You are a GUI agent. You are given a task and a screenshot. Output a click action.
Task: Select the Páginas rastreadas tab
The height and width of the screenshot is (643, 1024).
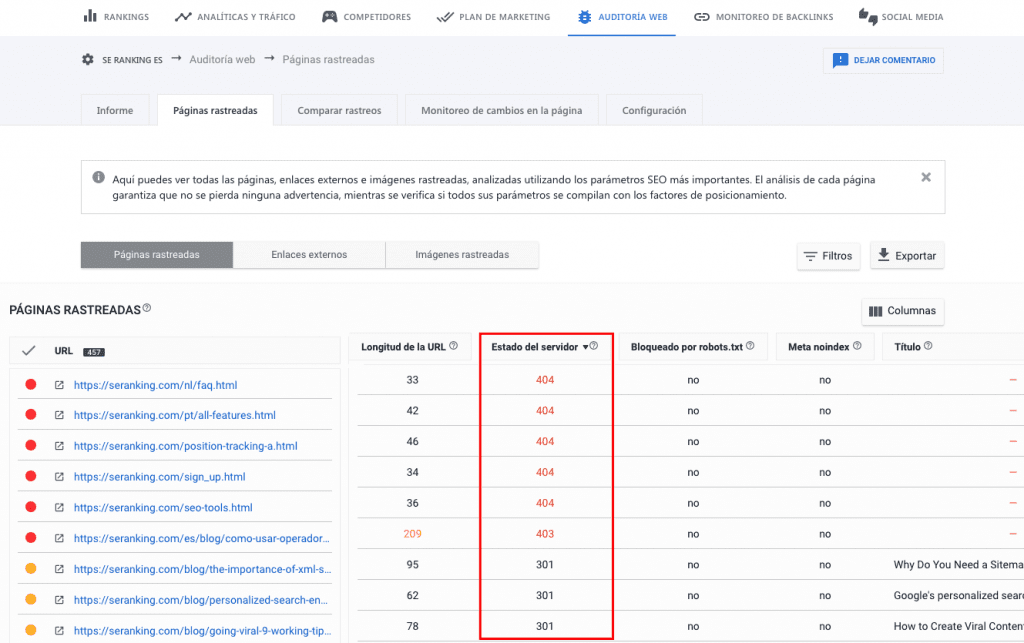pyautogui.click(x=215, y=110)
